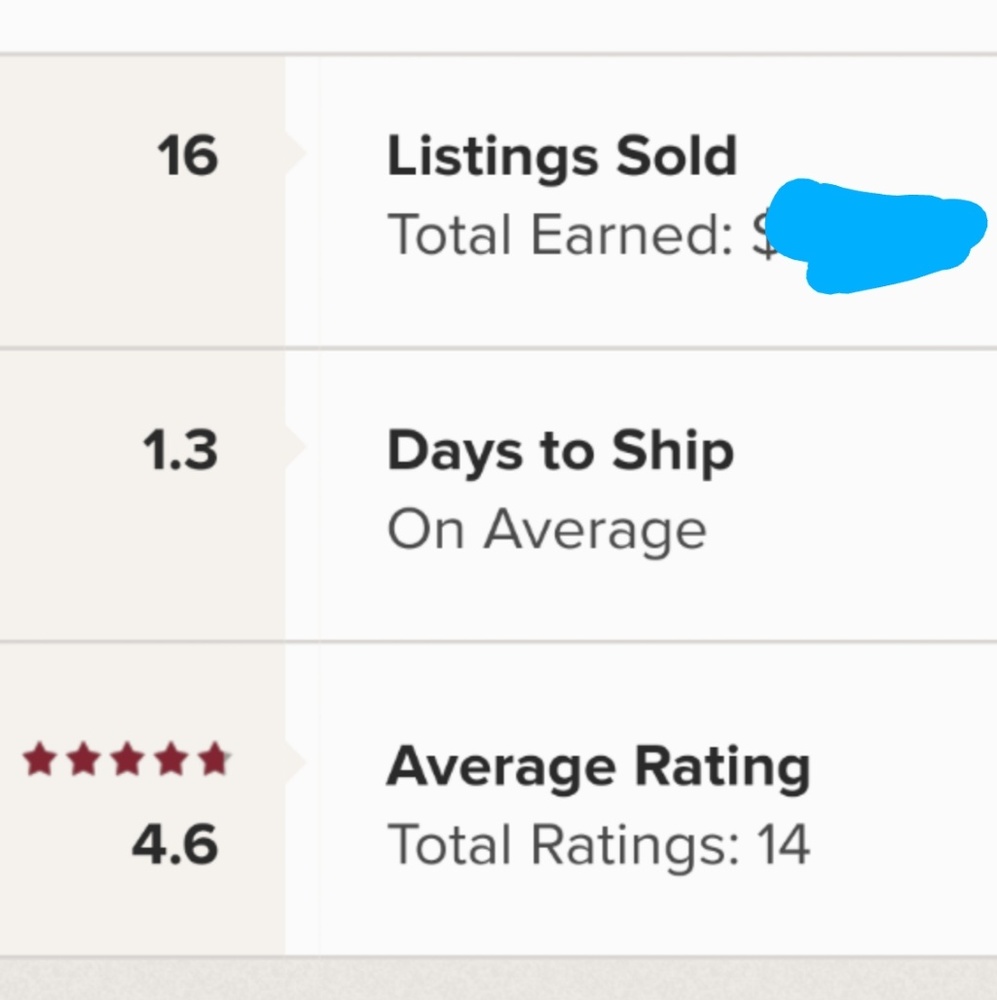997x1000 pixels.
Task: Click the second rating star
Action: (x=83, y=761)
